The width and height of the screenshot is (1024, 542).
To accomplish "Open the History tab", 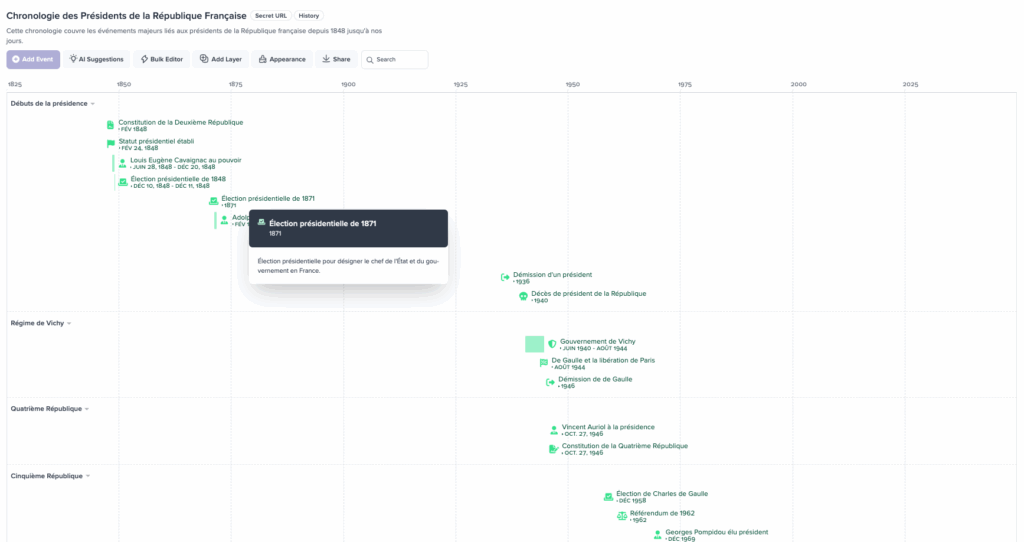I will 310,16.
